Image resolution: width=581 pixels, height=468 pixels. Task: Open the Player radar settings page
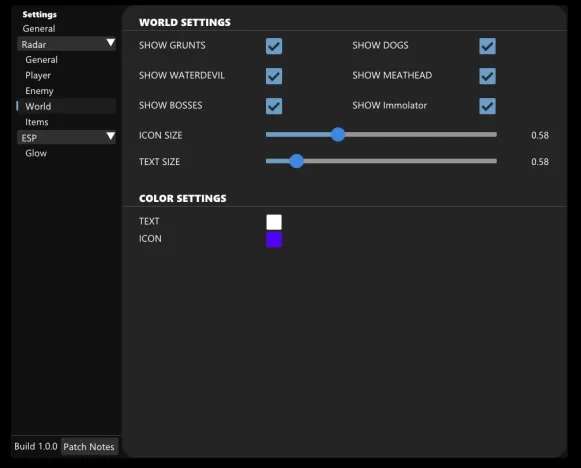point(38,75)
